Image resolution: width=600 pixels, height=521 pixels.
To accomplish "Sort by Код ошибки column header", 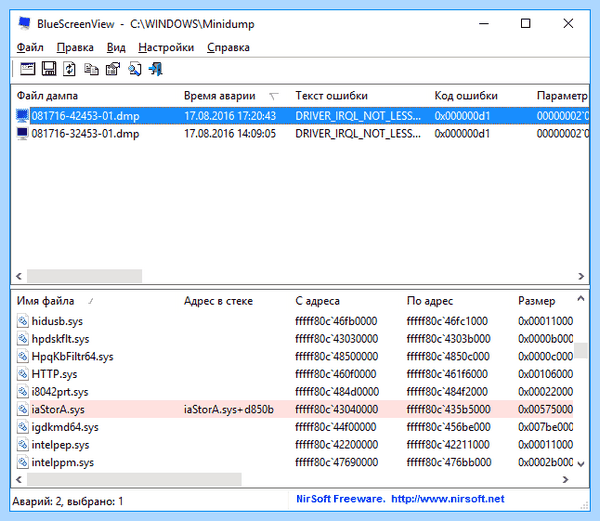I will (x=466, y=96).
